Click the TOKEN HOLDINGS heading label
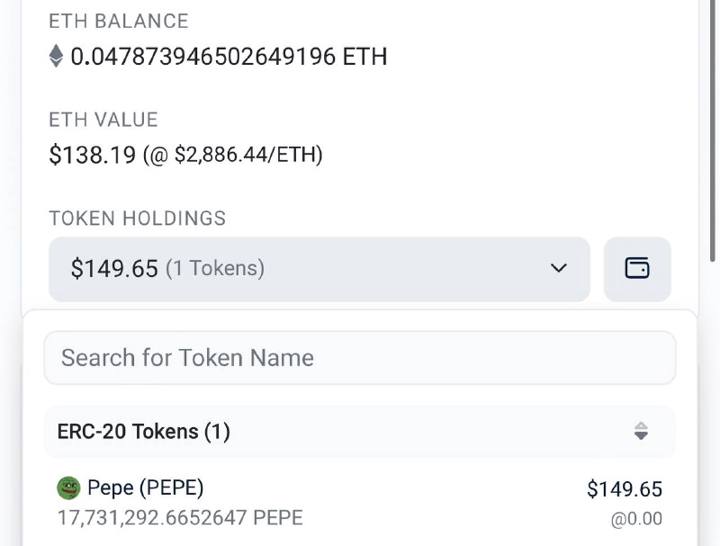 pyautogui.click(x=137, y=218)
